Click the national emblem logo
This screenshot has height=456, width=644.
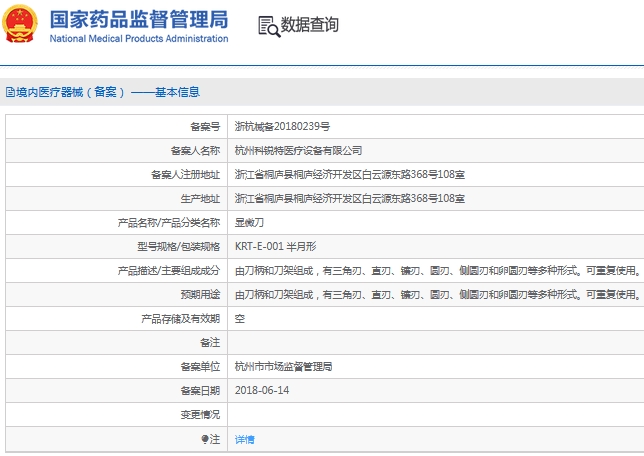tap(20, 23)
